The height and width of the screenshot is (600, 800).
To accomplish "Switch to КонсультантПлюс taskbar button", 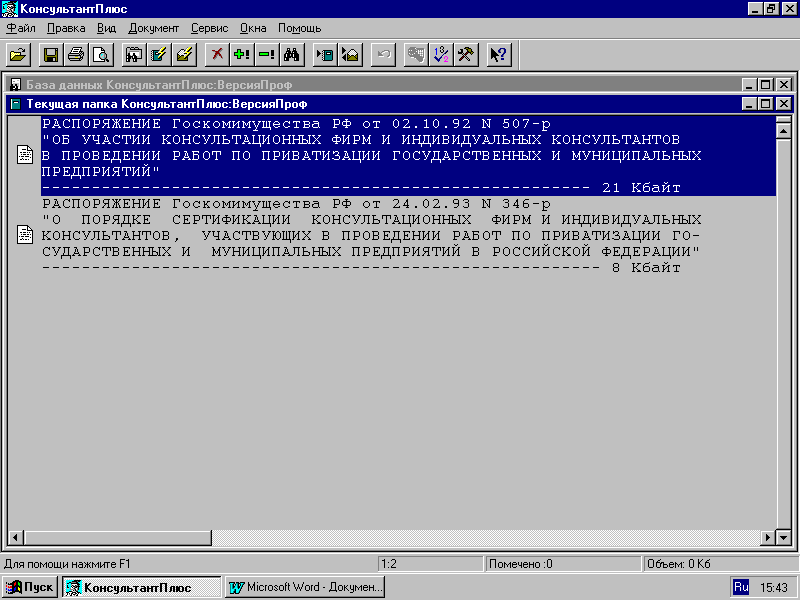I will (142, 587).
